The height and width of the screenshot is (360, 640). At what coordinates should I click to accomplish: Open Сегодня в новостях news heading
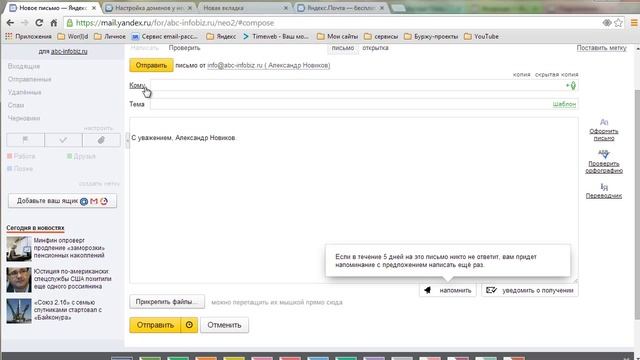pos(35,227)
